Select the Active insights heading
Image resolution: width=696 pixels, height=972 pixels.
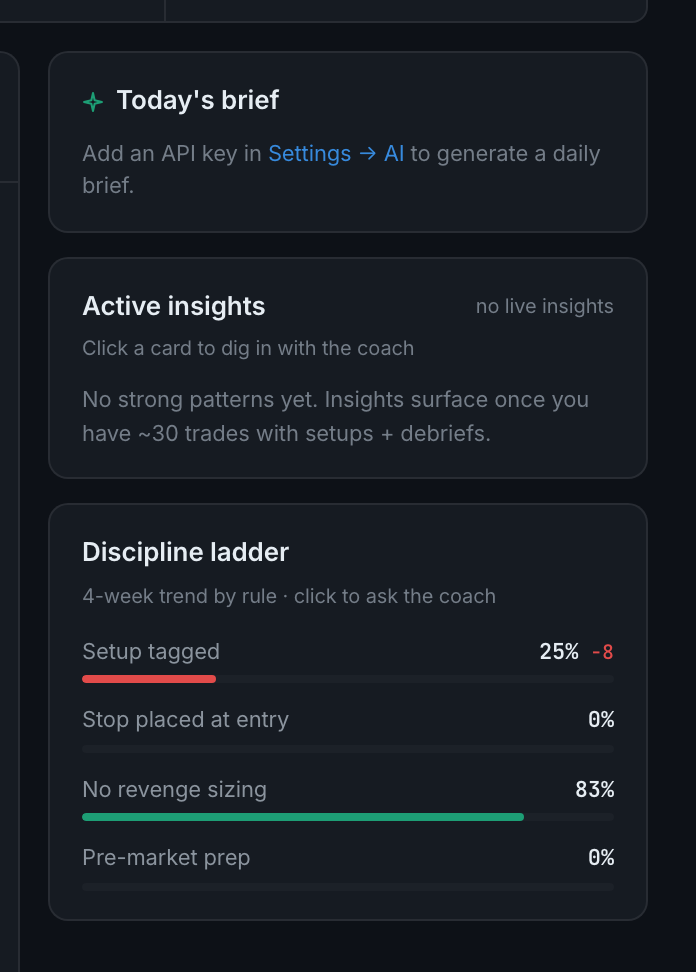174,306
